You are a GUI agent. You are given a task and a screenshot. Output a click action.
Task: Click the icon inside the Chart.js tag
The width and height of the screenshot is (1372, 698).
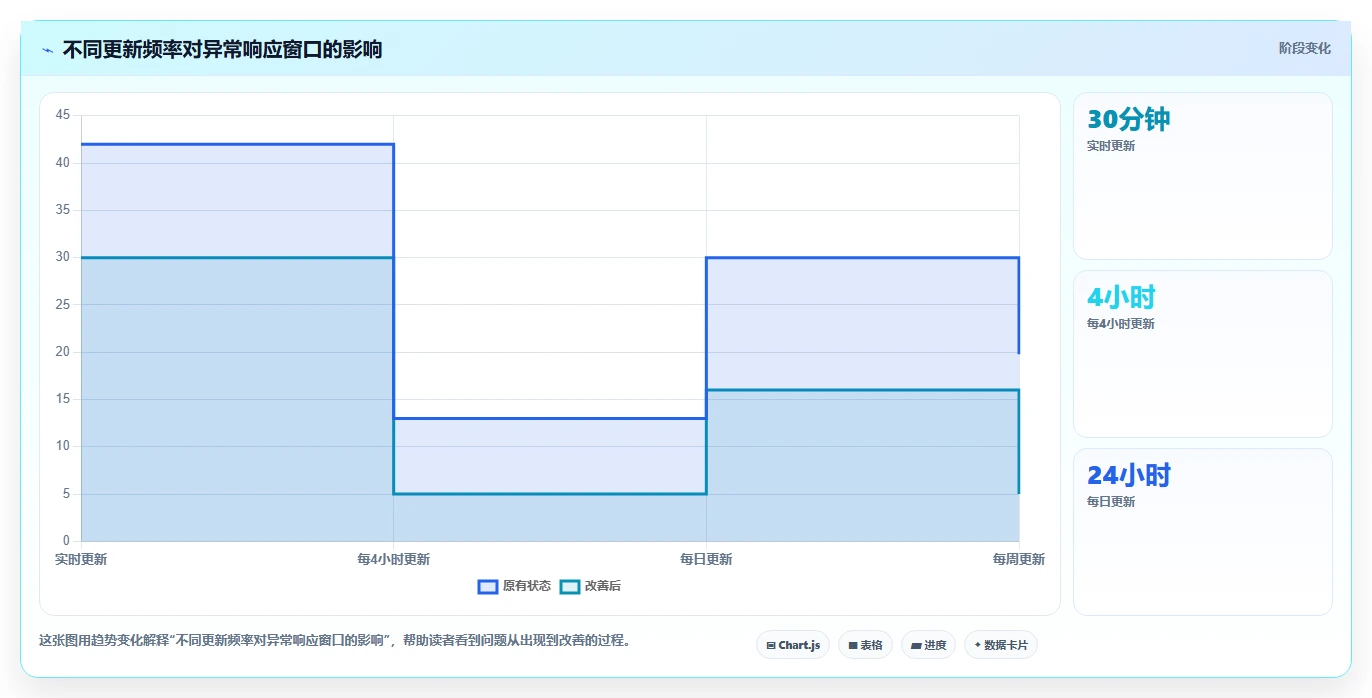point(771,646)
